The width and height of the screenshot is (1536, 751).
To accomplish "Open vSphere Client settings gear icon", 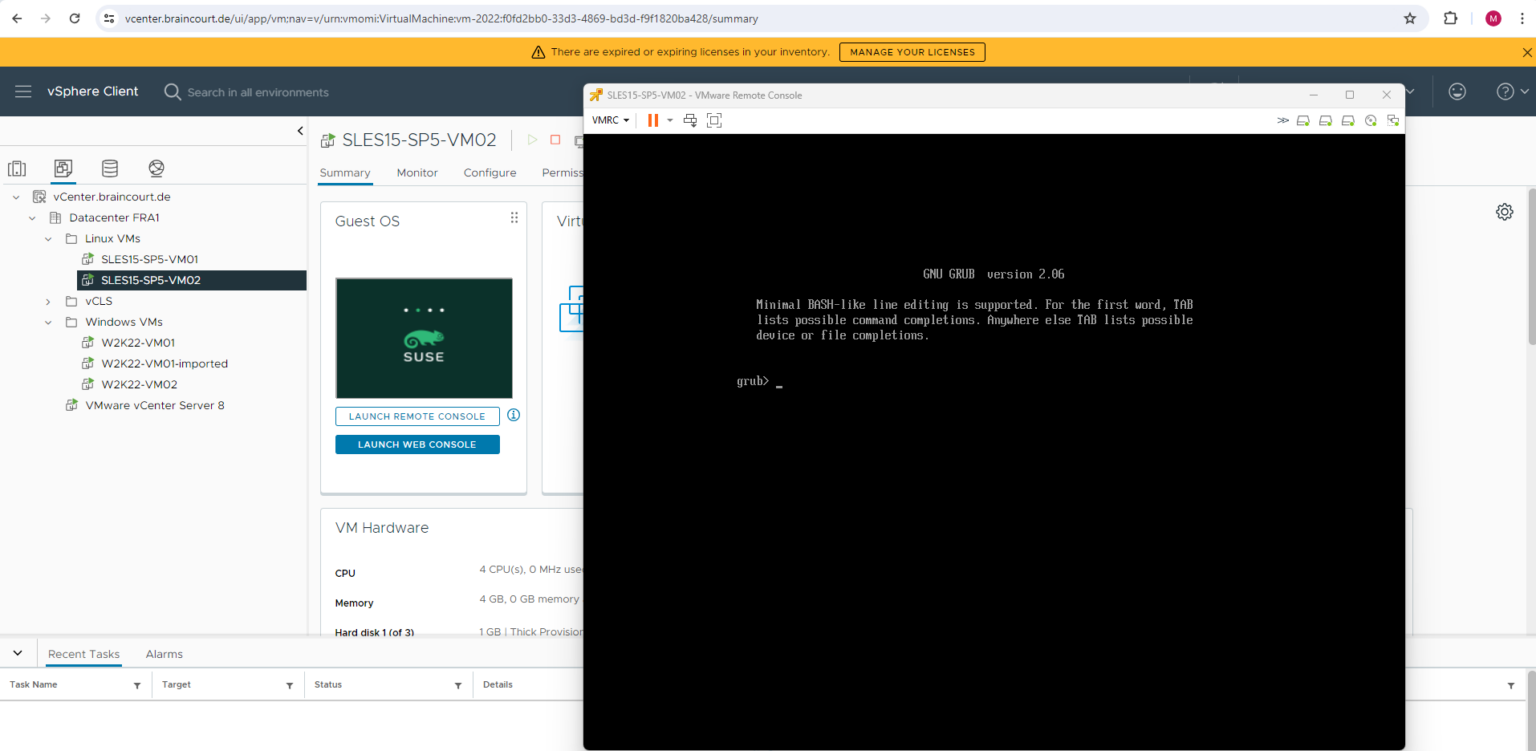I will (x=1505, y=211).
